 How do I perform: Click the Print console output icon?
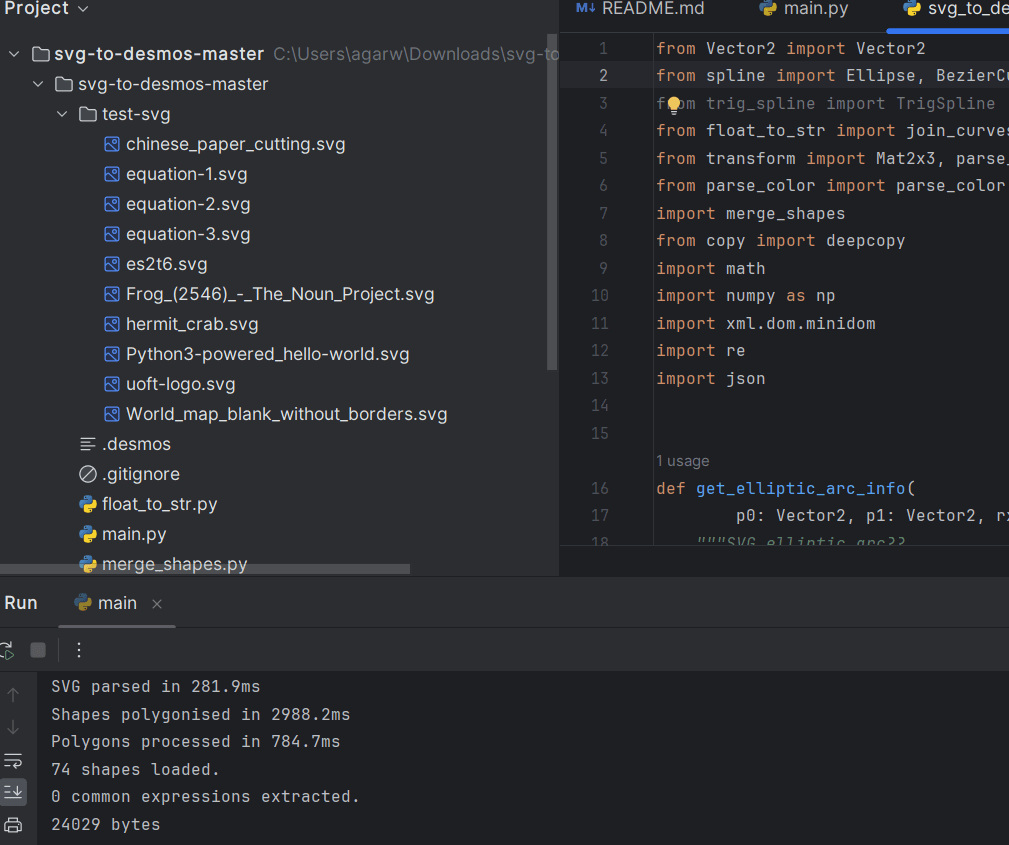[13, 825]
